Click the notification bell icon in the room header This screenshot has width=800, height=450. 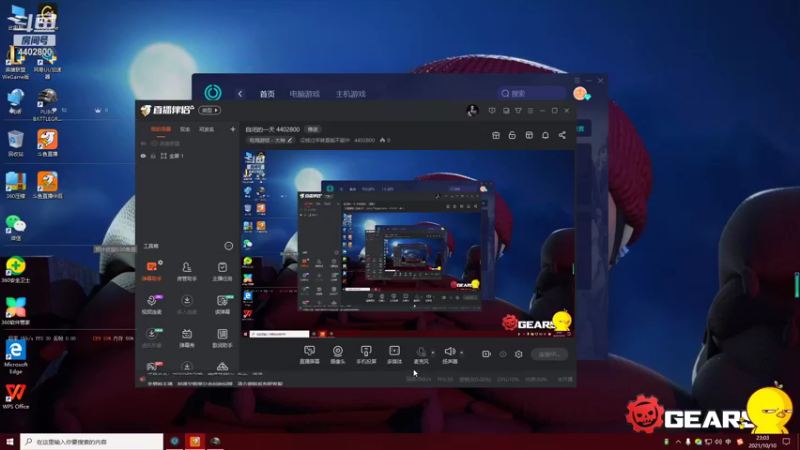(545, 135)
